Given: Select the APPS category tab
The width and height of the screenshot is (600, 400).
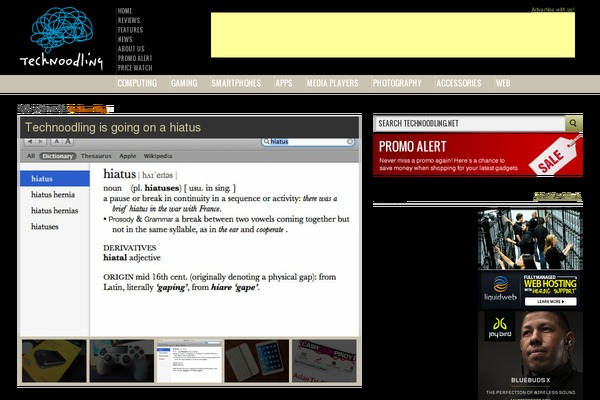Looking at the screenshot, I should pos(284,83).
